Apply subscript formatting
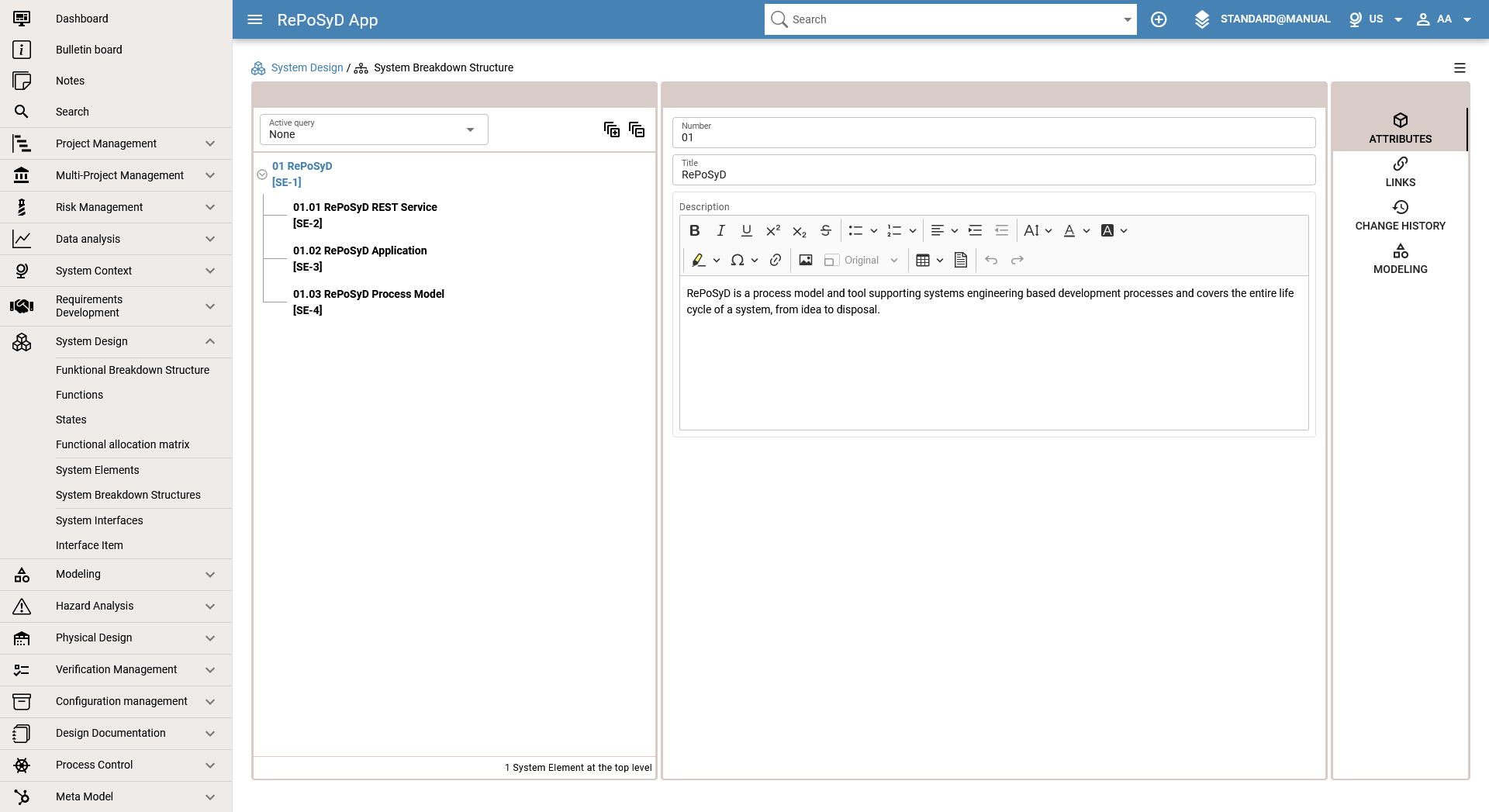1489x812 pixels. click(800, 230)
